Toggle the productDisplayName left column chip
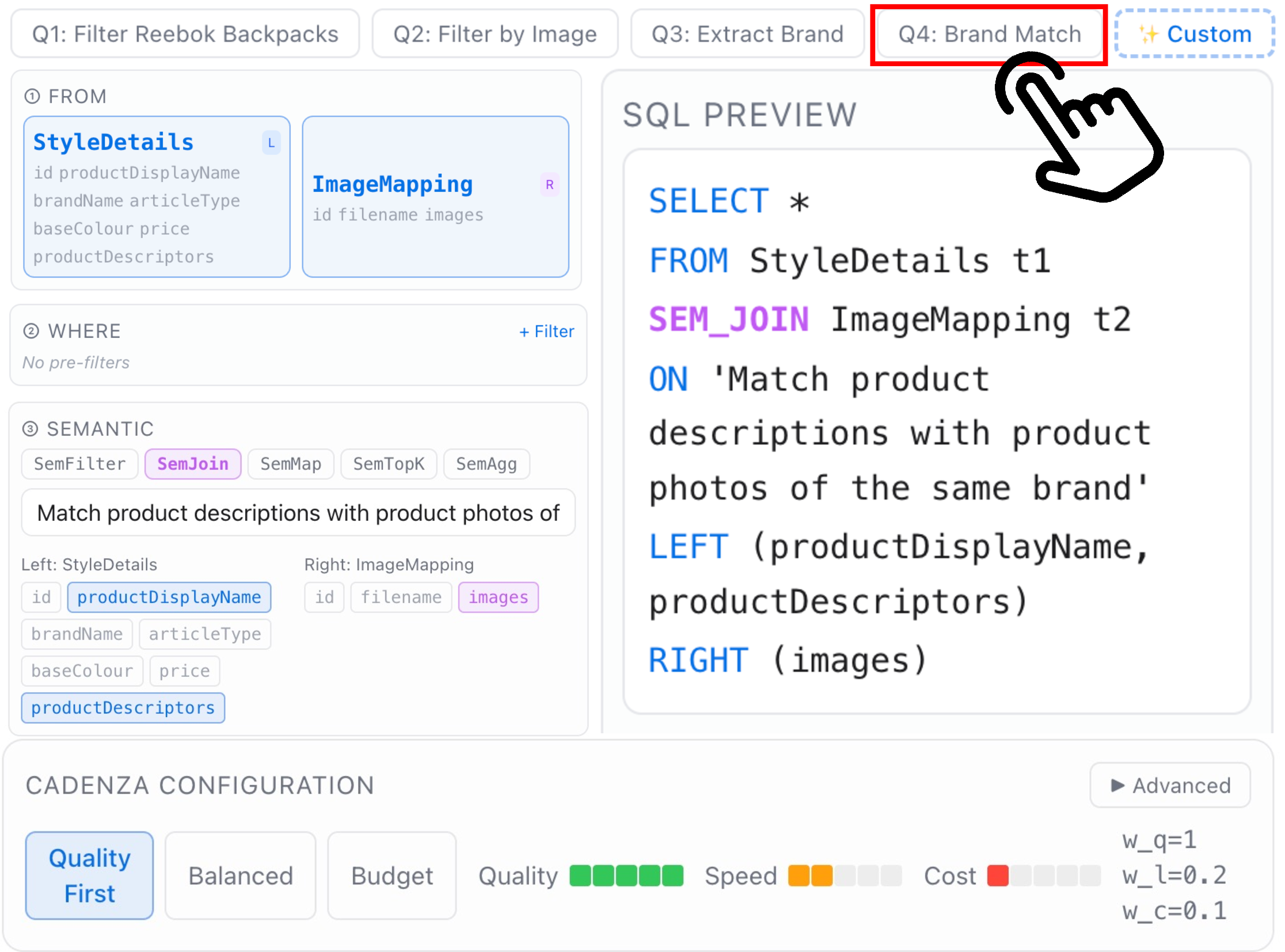Image resolution: width=1285 pixels, height=952 pixels. (169, 597)
